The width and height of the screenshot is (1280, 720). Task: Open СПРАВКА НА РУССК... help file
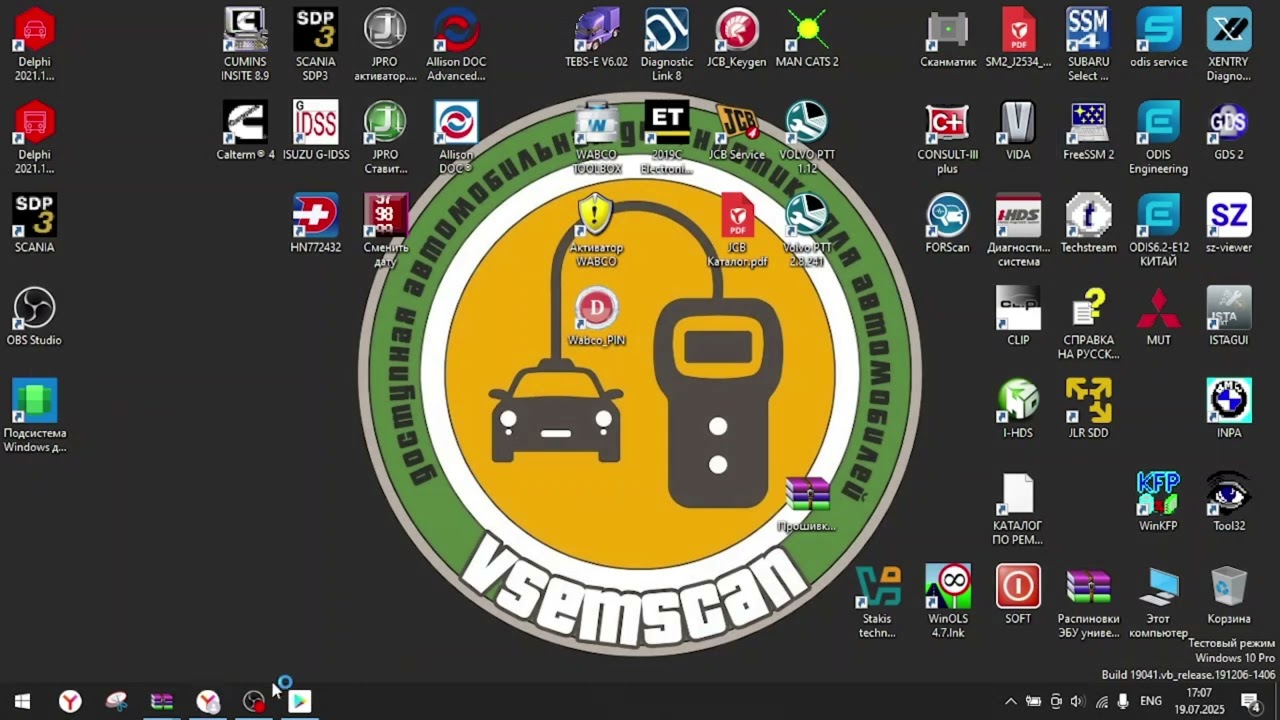(x=1088, y=323)
